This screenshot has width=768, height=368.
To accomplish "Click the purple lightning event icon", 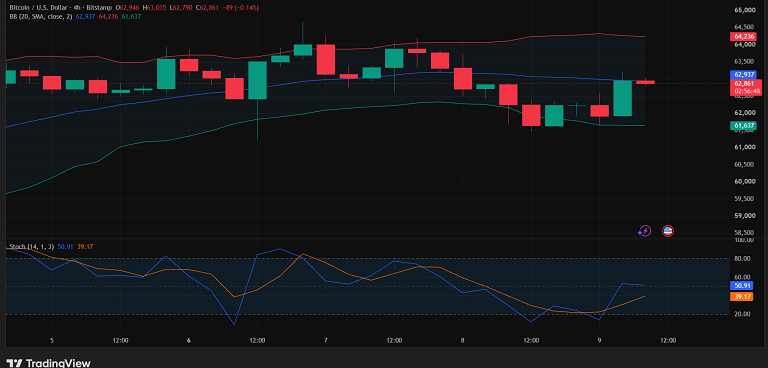I will click(x=645, y=231).
